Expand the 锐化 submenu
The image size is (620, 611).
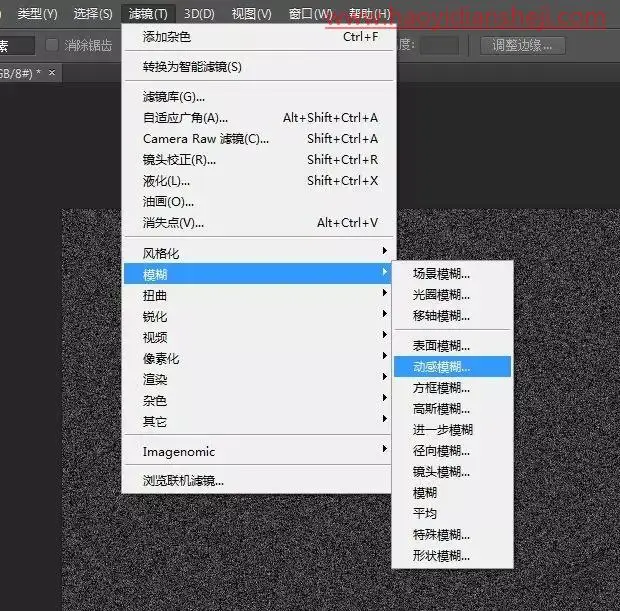pyautogui.click(x=258, y=316)
